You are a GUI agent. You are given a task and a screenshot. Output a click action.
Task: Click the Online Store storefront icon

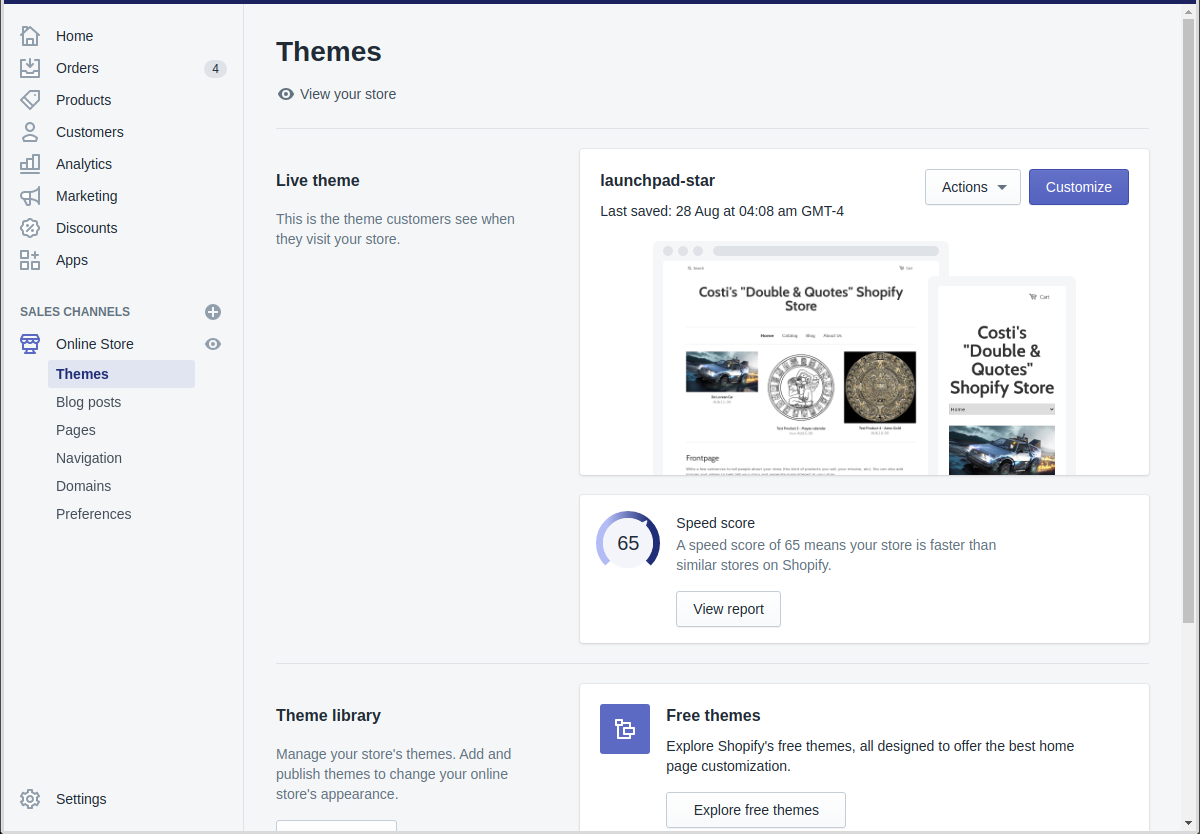point(30,344)
